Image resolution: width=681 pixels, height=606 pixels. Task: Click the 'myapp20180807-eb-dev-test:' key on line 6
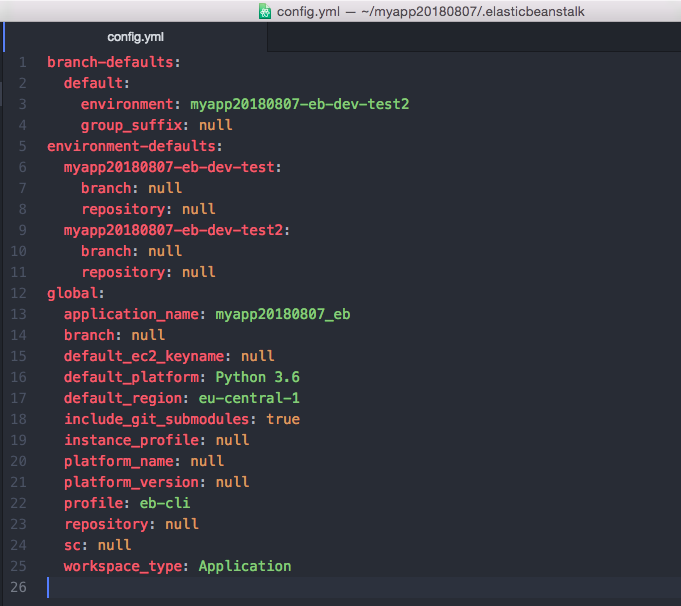[172, 167]
